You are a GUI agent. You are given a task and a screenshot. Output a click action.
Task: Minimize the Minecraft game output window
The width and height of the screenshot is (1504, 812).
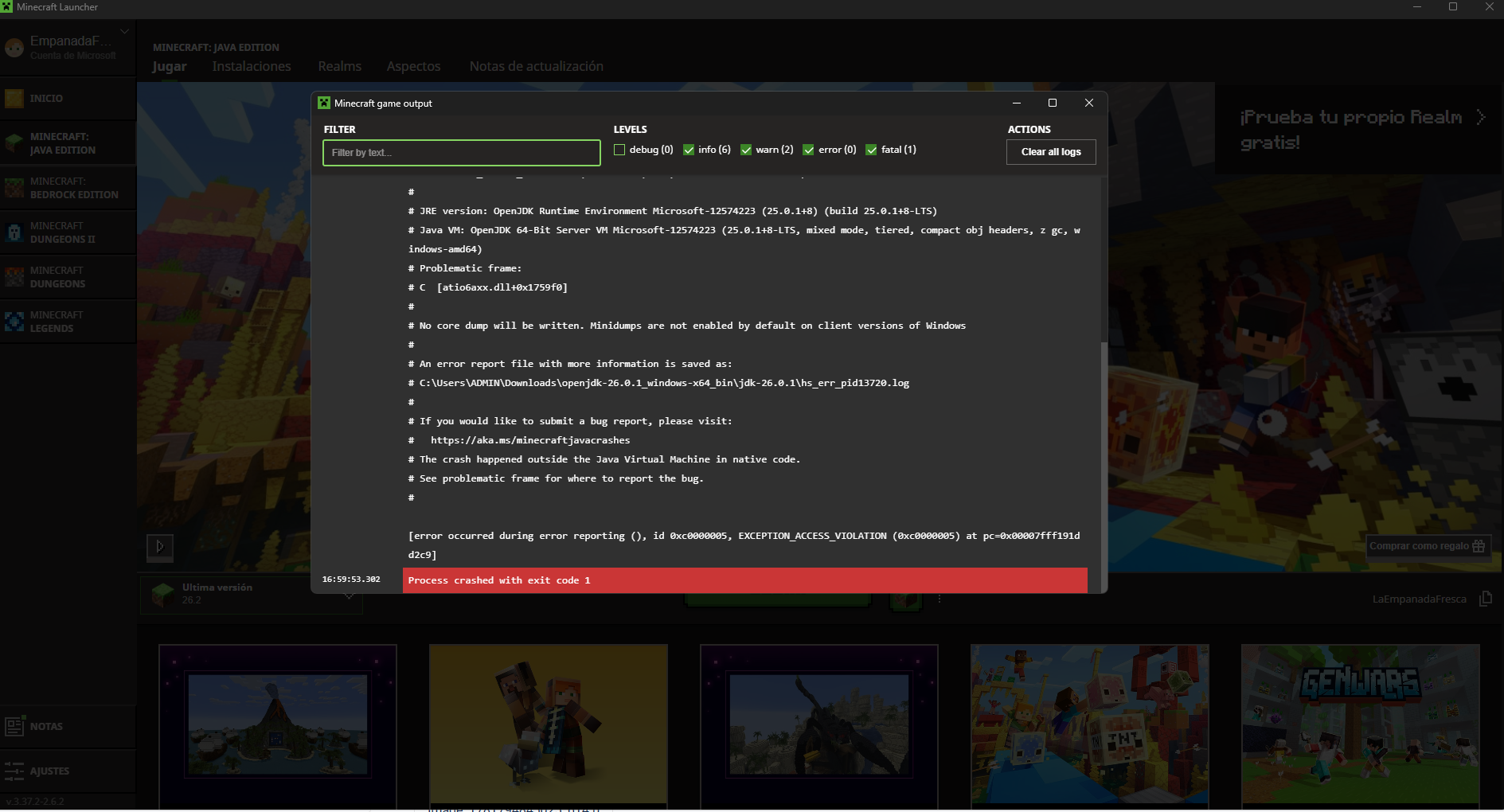(1017, 103)
